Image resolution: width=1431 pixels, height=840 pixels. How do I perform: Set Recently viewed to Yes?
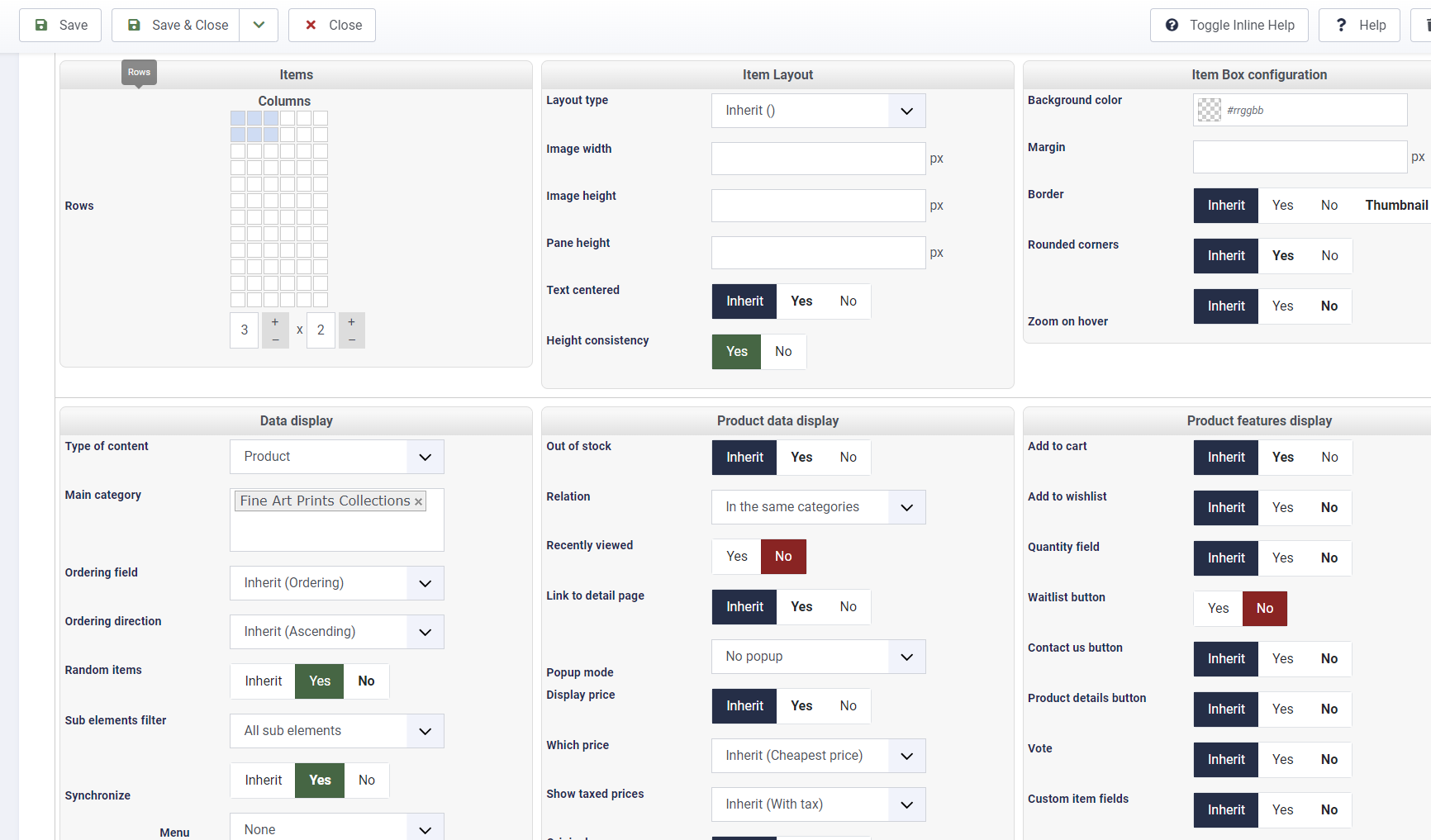pos(737,557)
